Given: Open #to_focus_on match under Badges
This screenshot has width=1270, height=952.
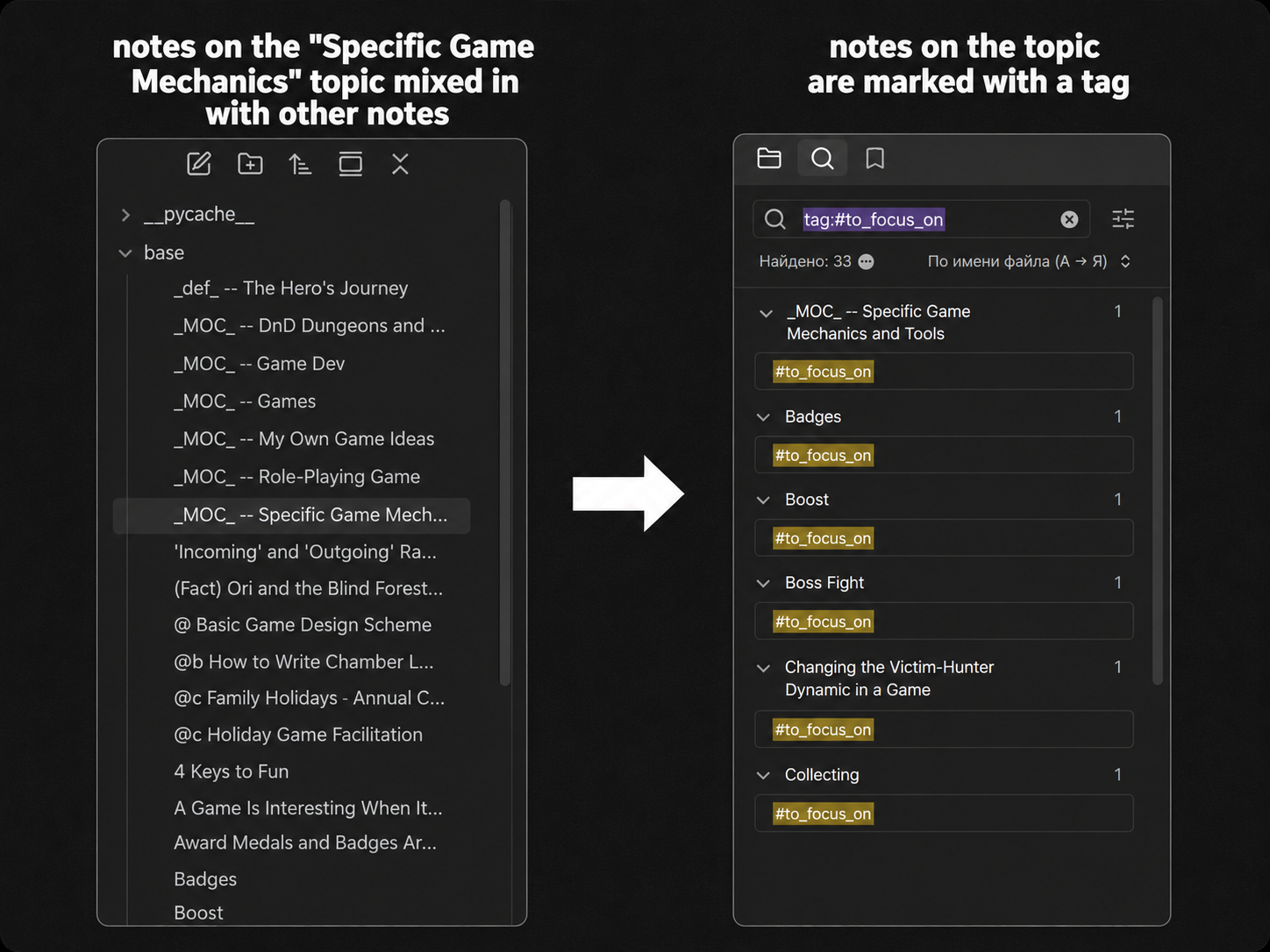Looking at the screenshot, I should [944, 455].
